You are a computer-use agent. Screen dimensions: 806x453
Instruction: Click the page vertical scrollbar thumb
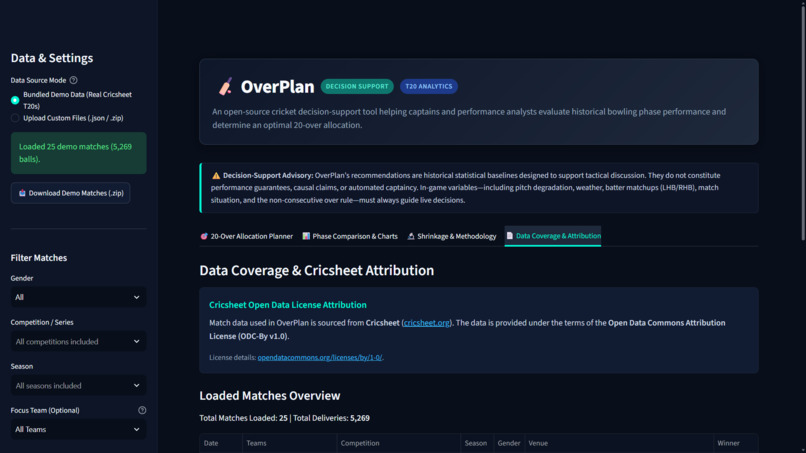pyautogui.click(x=803, y=121)
